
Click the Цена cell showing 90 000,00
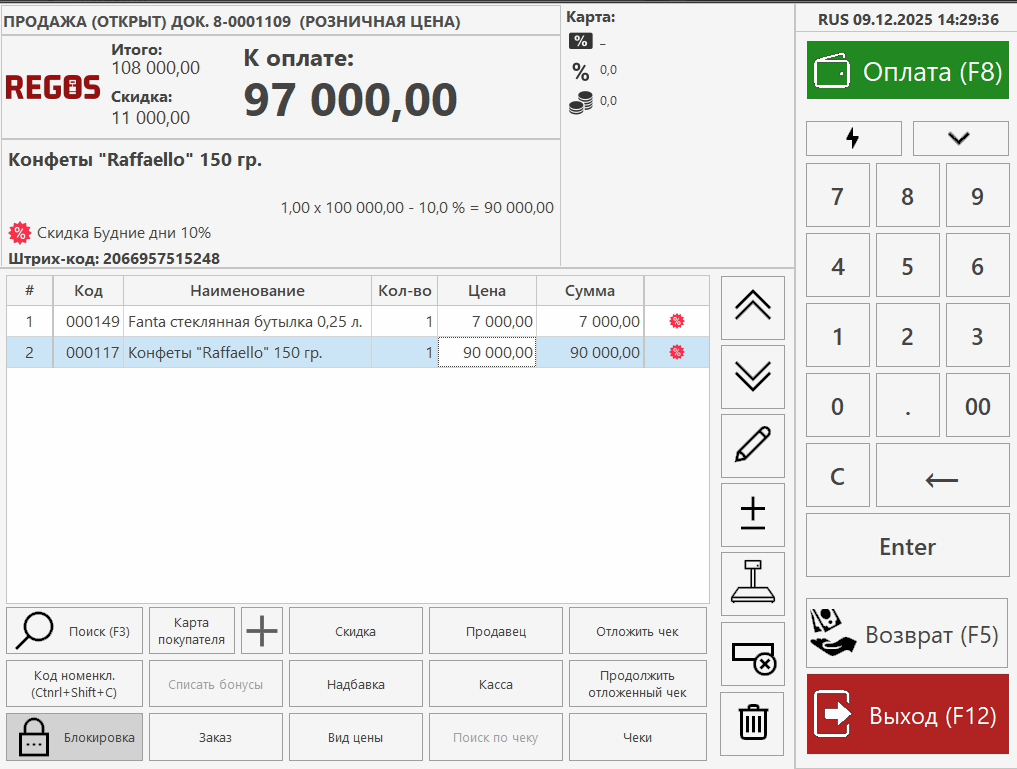point(487,352)
